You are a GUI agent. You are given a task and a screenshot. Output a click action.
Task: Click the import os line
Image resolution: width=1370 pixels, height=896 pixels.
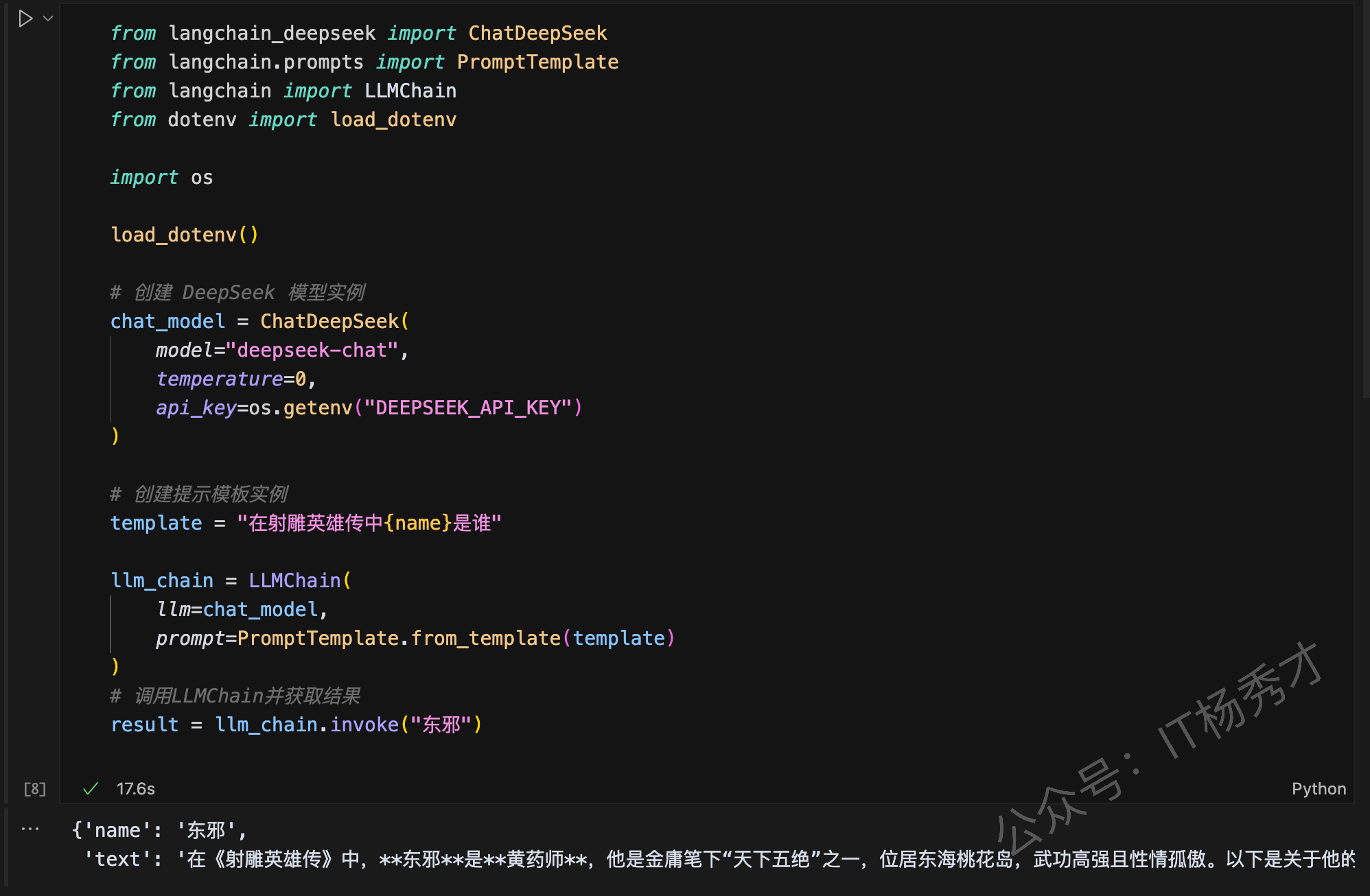(162, 177)
